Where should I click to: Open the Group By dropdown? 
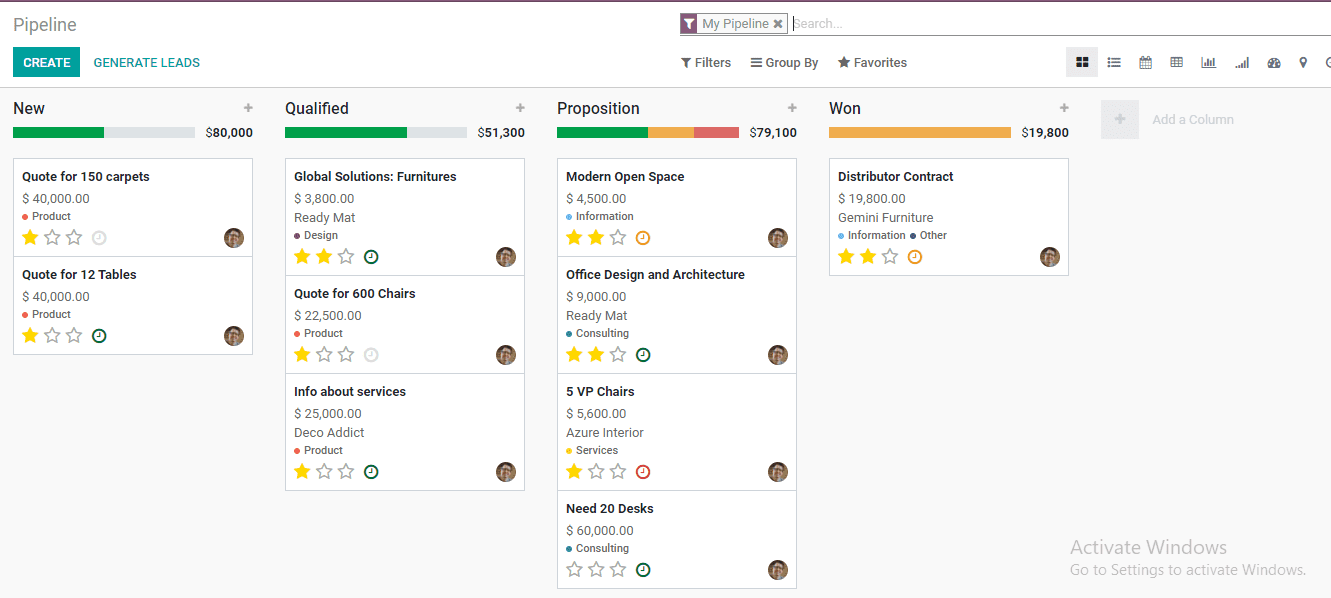(x=785, y=62)
